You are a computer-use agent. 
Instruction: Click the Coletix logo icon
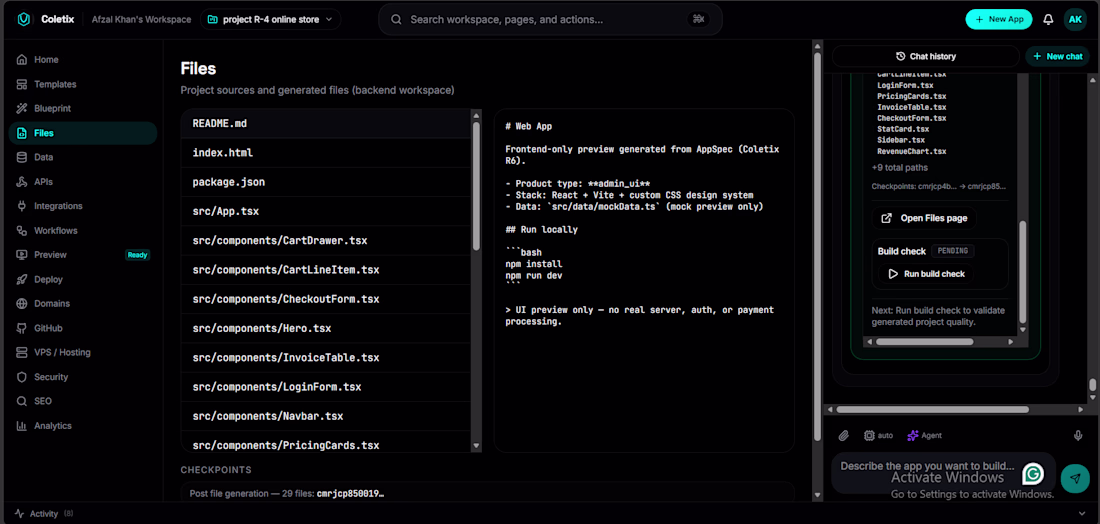pos(24,19)
